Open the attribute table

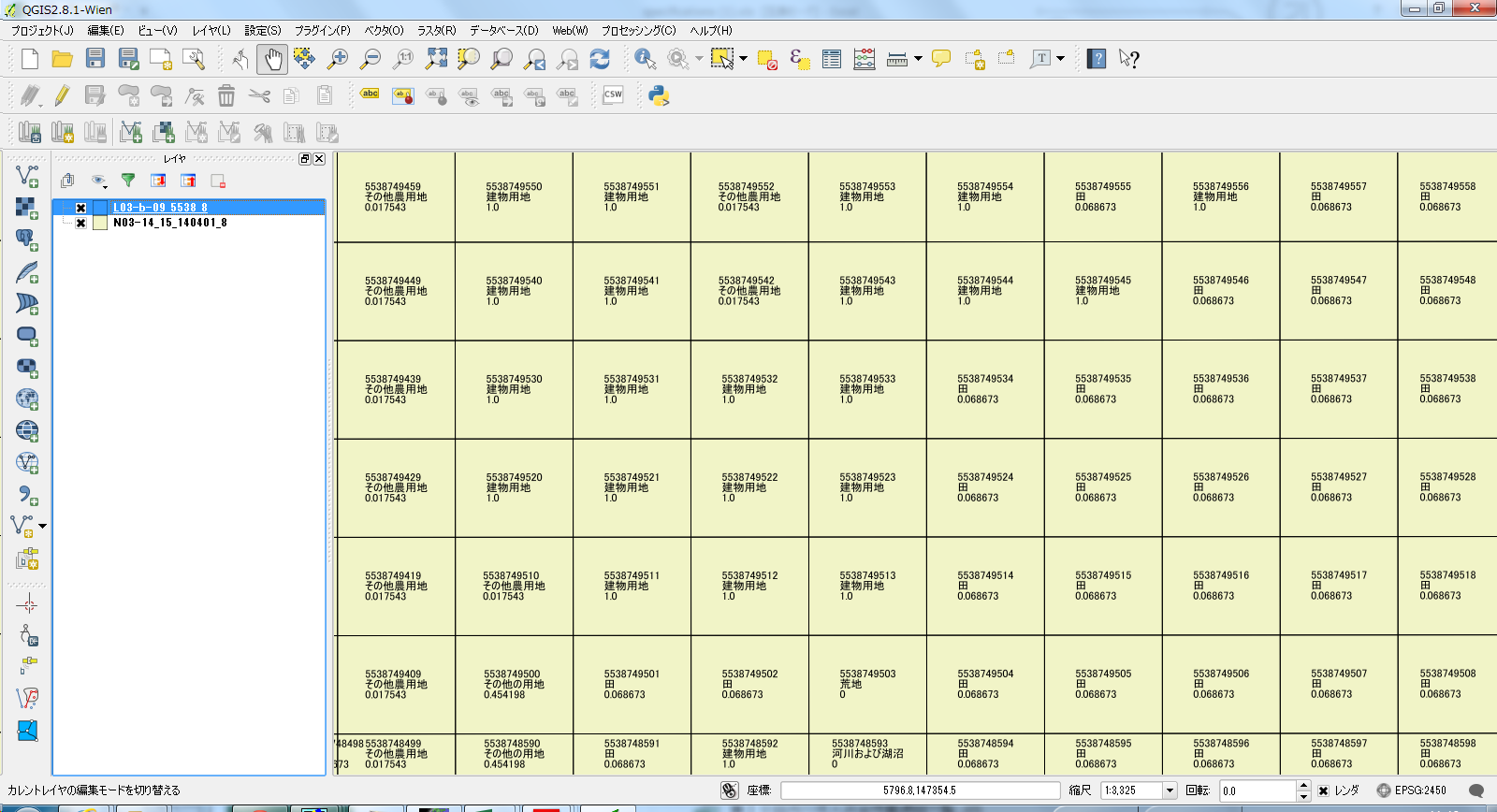pyautogui.click(x=831, y=59)
